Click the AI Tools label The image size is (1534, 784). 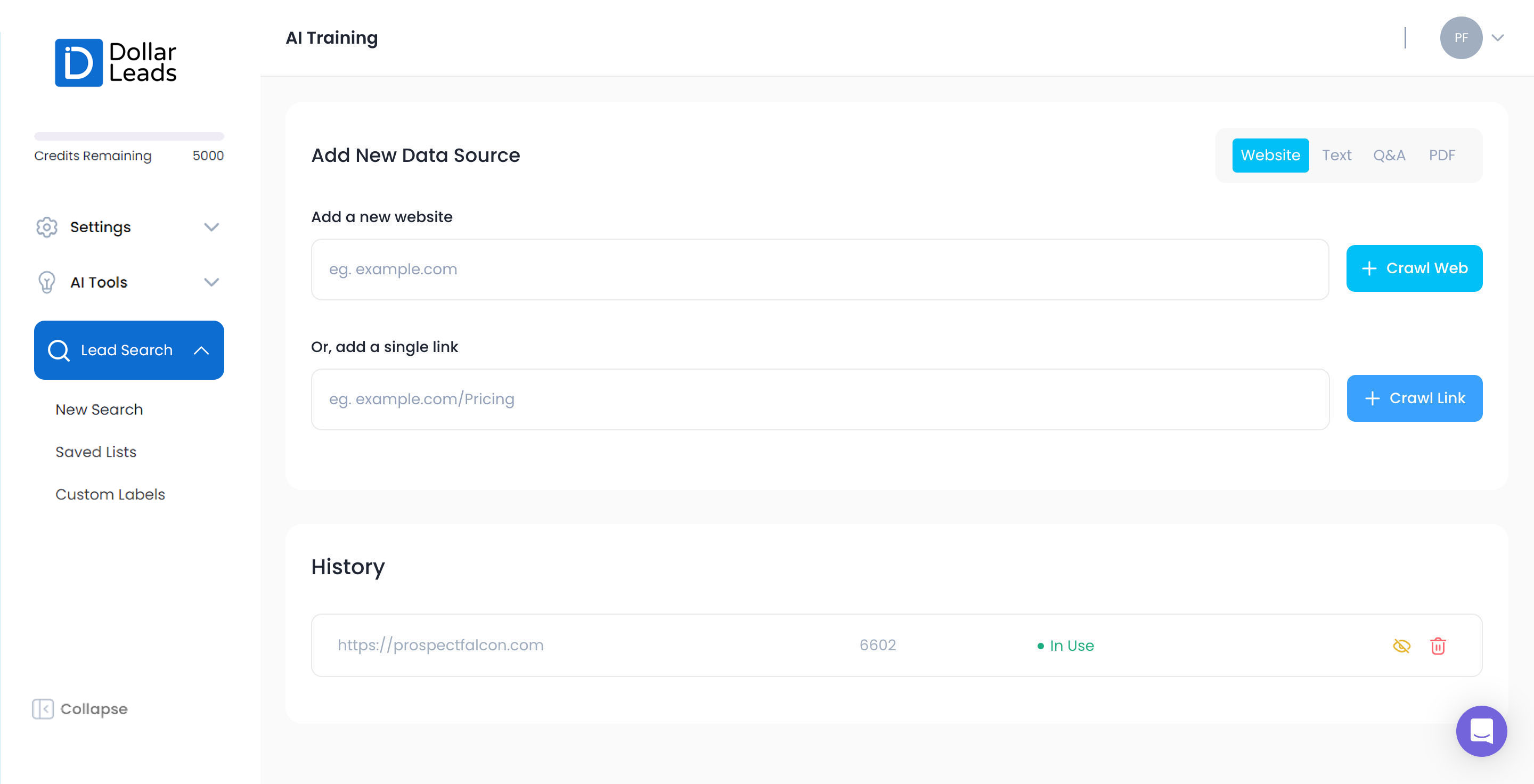coord(98,282)
